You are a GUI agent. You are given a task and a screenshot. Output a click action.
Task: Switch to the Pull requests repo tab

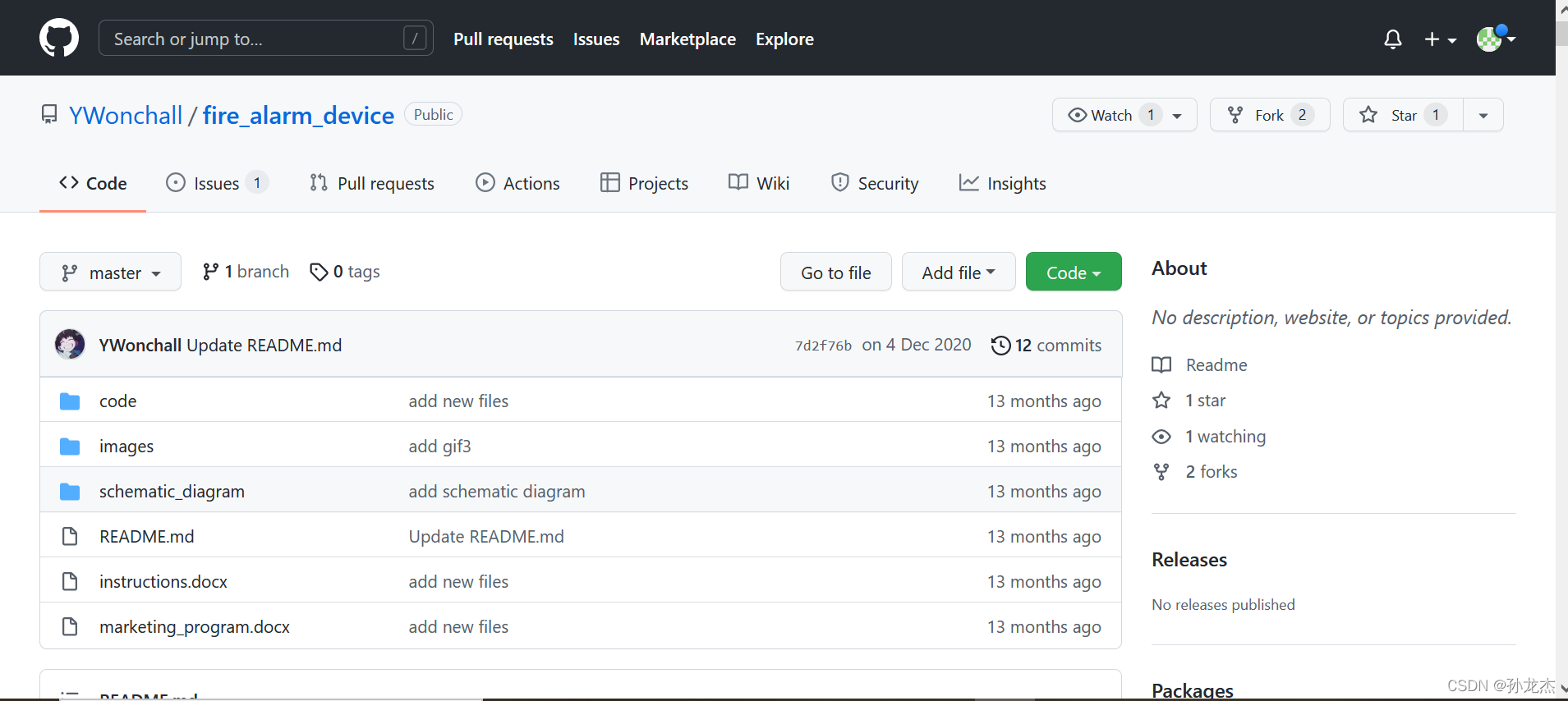point(372,183)
